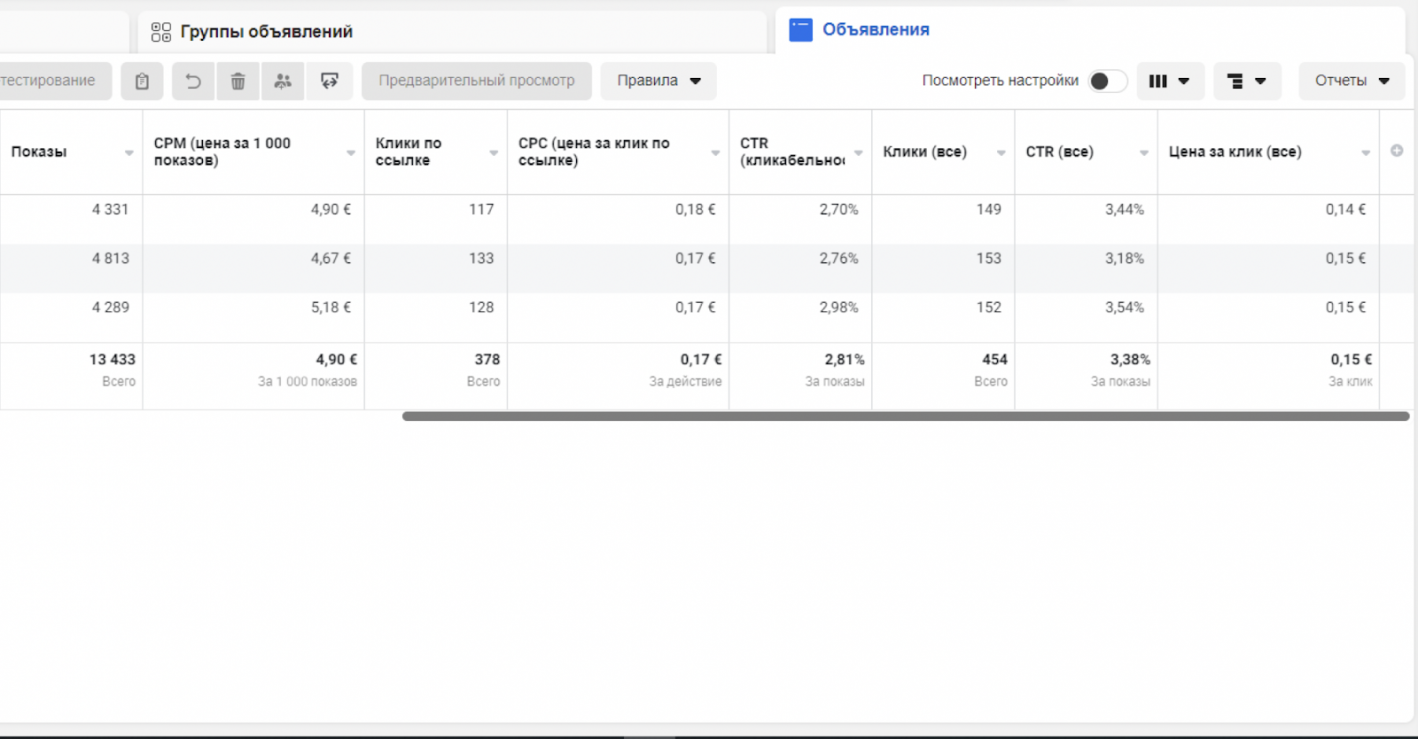Click the 2,98% CTR value
This screenshot has width=1418, height=739.
pos(838,307)
